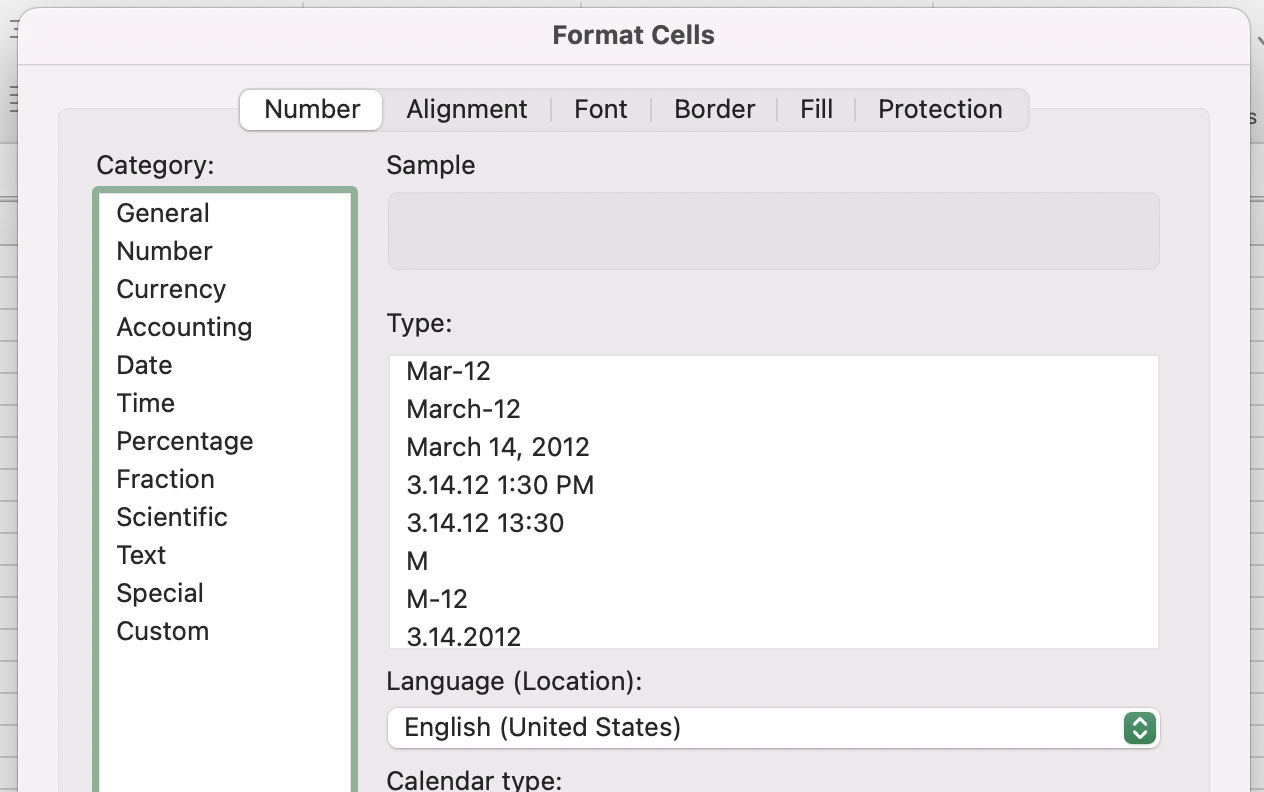Select the Text category

tap(141, 555)
